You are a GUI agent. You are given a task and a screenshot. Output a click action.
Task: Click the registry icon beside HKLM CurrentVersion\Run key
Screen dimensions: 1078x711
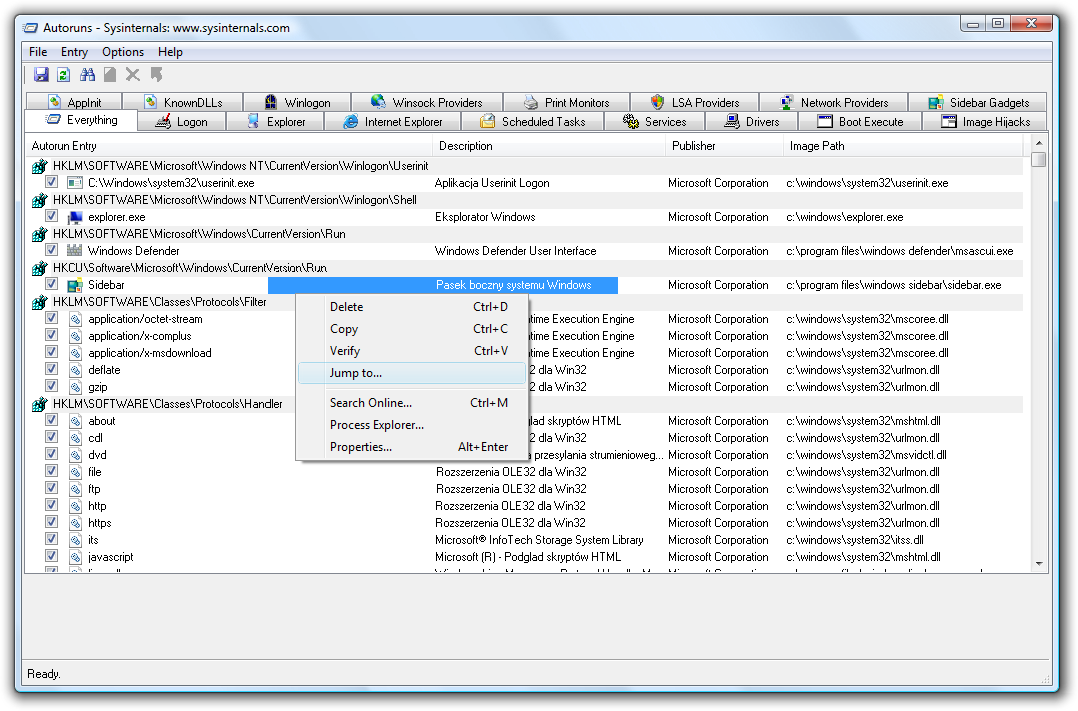[x=40, y=234]
